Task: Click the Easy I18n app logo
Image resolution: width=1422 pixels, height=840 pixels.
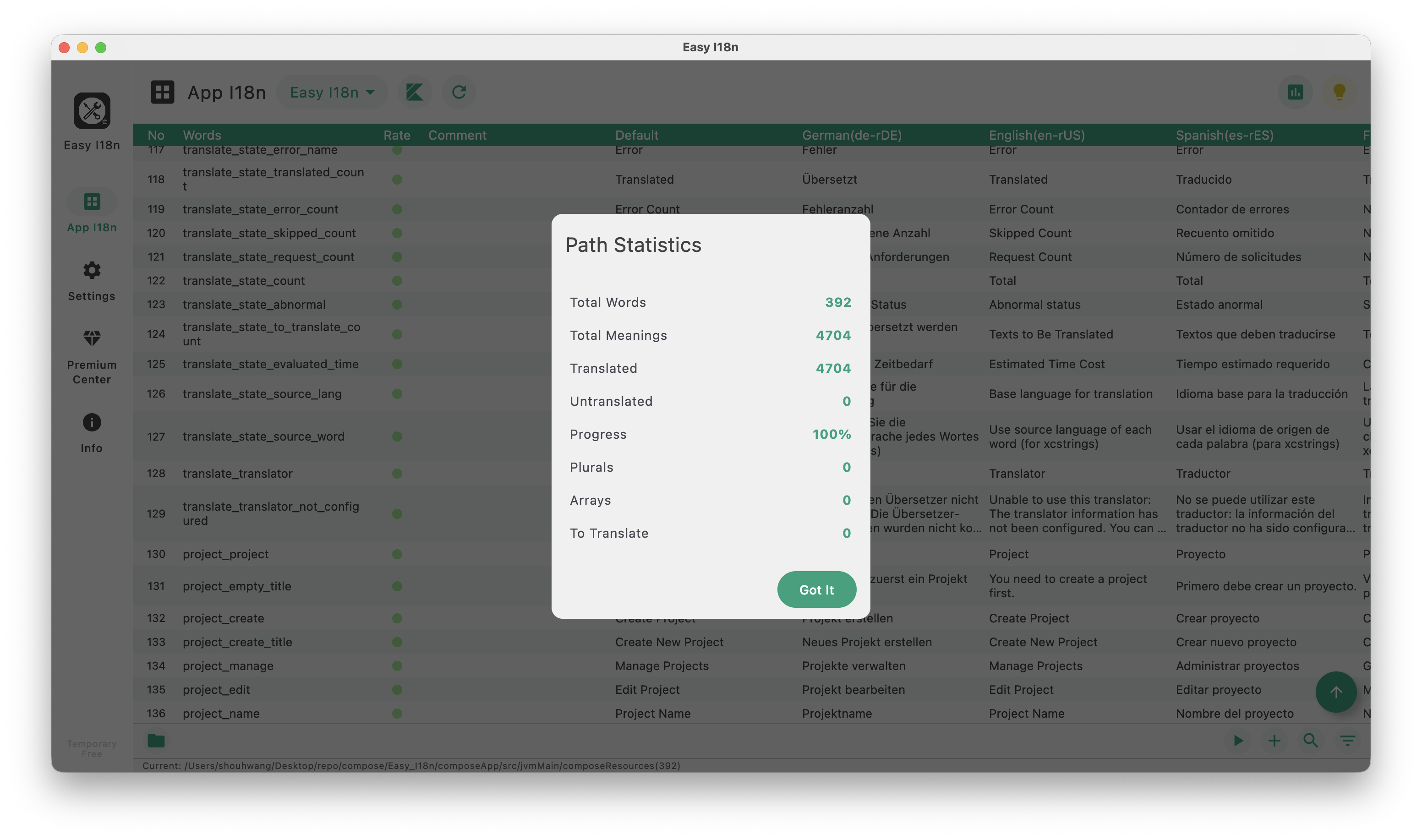Action: [x=92, y=111]
